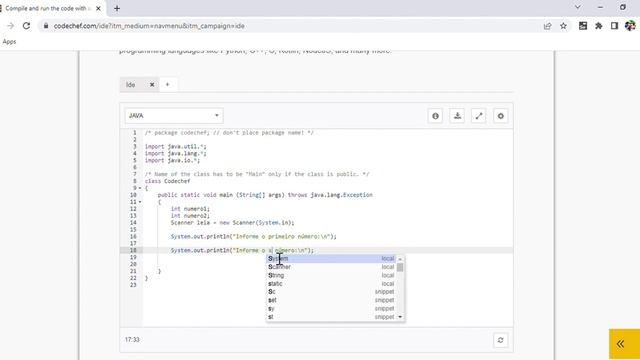Go forward in browser history

[11, 26]
